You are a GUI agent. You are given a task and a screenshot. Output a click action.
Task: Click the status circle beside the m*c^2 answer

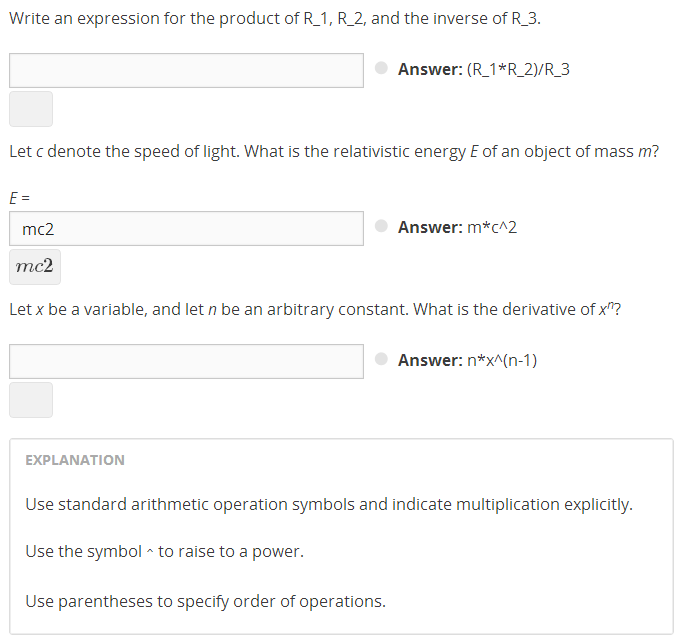(x=382, y=227)
